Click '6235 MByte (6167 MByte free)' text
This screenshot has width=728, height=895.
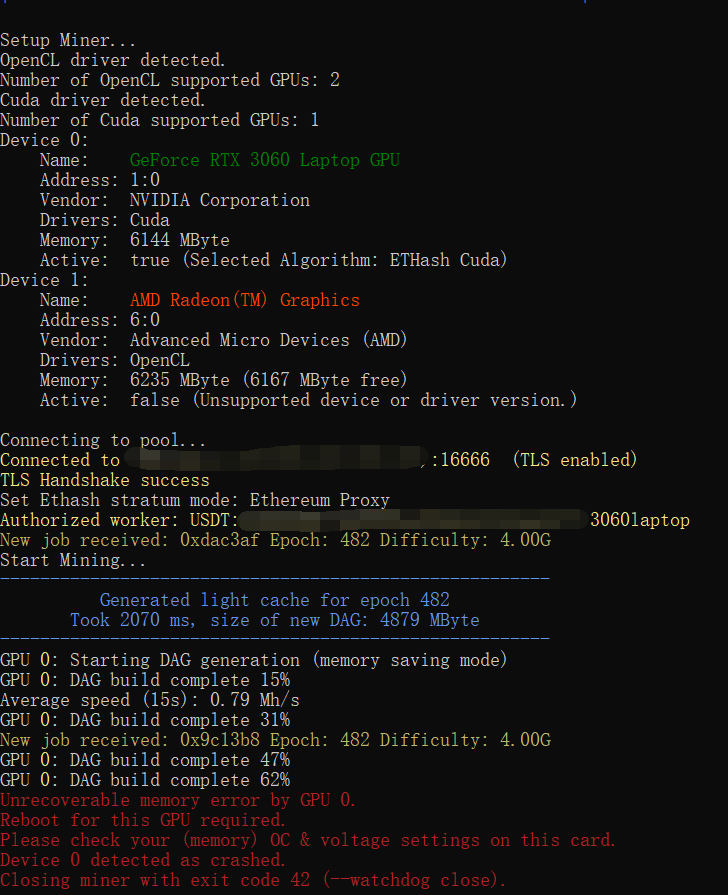(268, 380)
